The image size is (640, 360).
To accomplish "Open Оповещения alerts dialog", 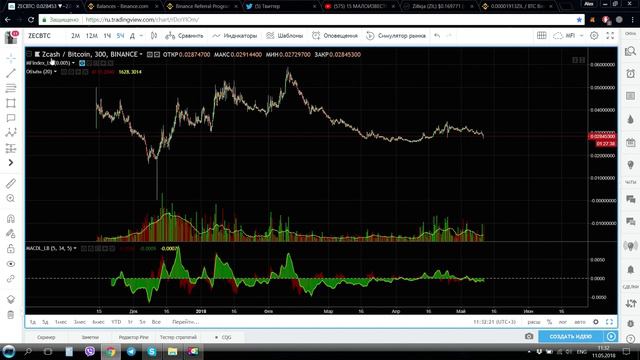I will 335,36.
